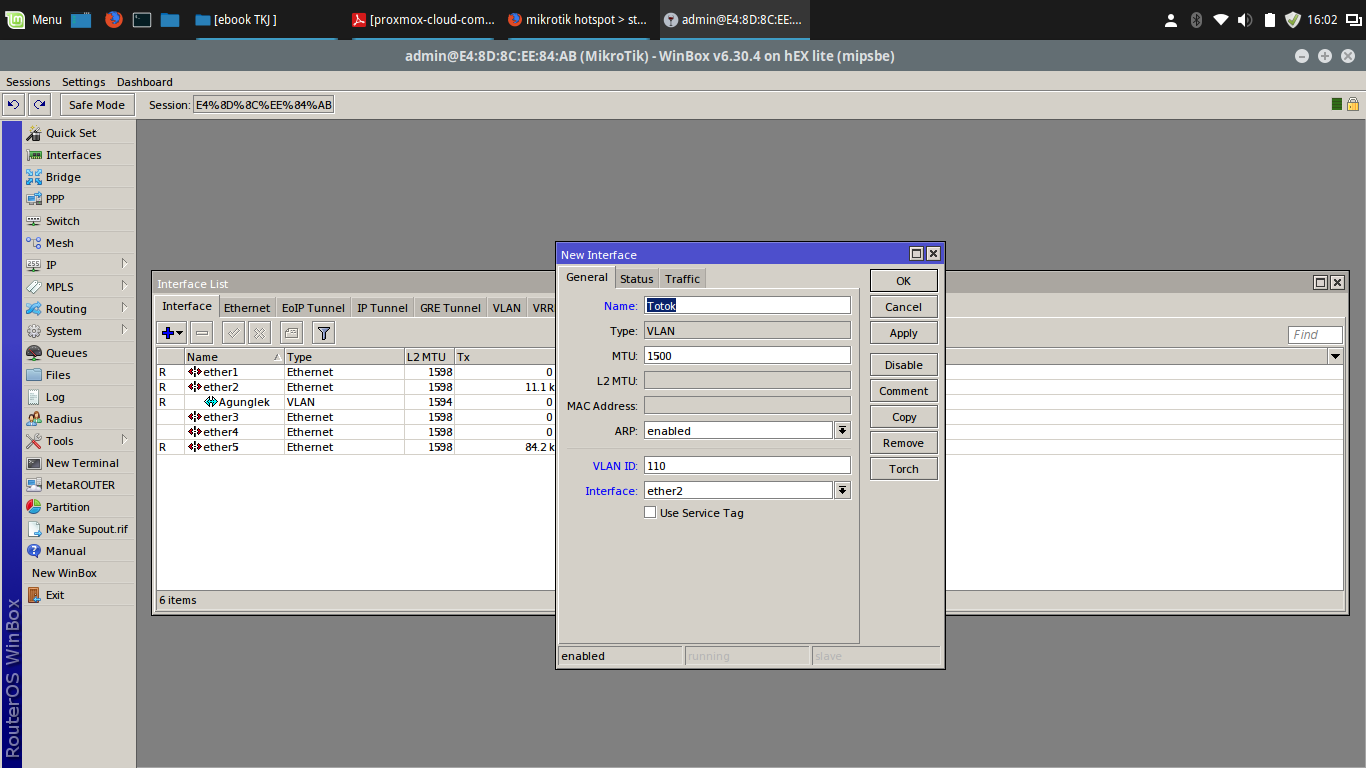Click the Name field containing Totok

tap(747, 305)
